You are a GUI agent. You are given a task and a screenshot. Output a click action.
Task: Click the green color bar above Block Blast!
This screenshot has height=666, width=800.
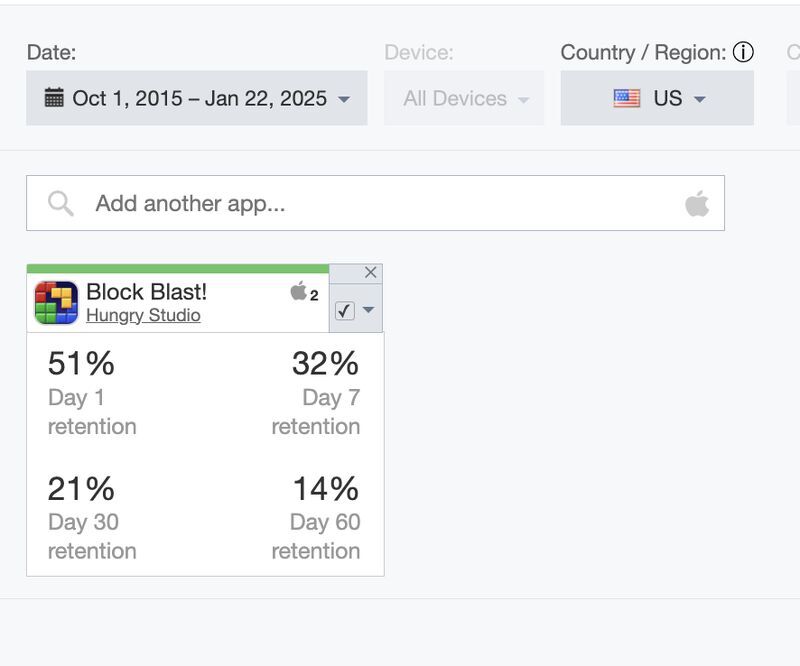(177, 268)
